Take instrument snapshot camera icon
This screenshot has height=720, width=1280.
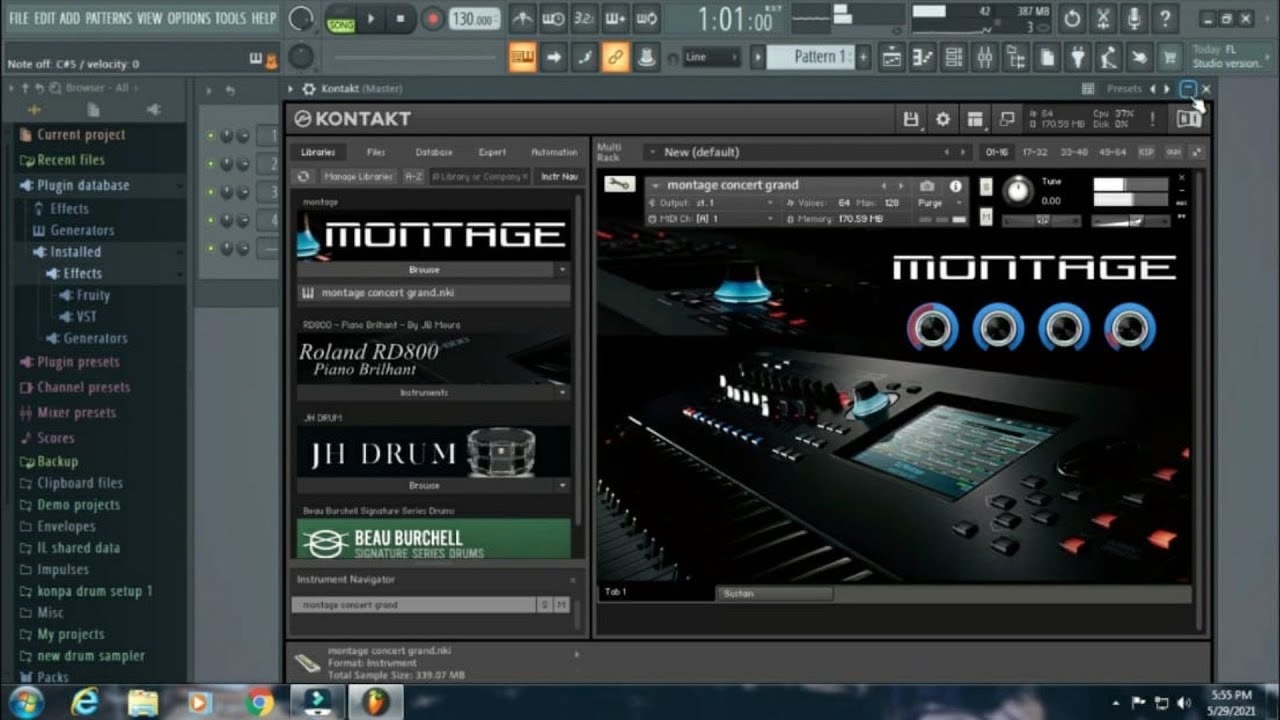(x=927, y=186)
